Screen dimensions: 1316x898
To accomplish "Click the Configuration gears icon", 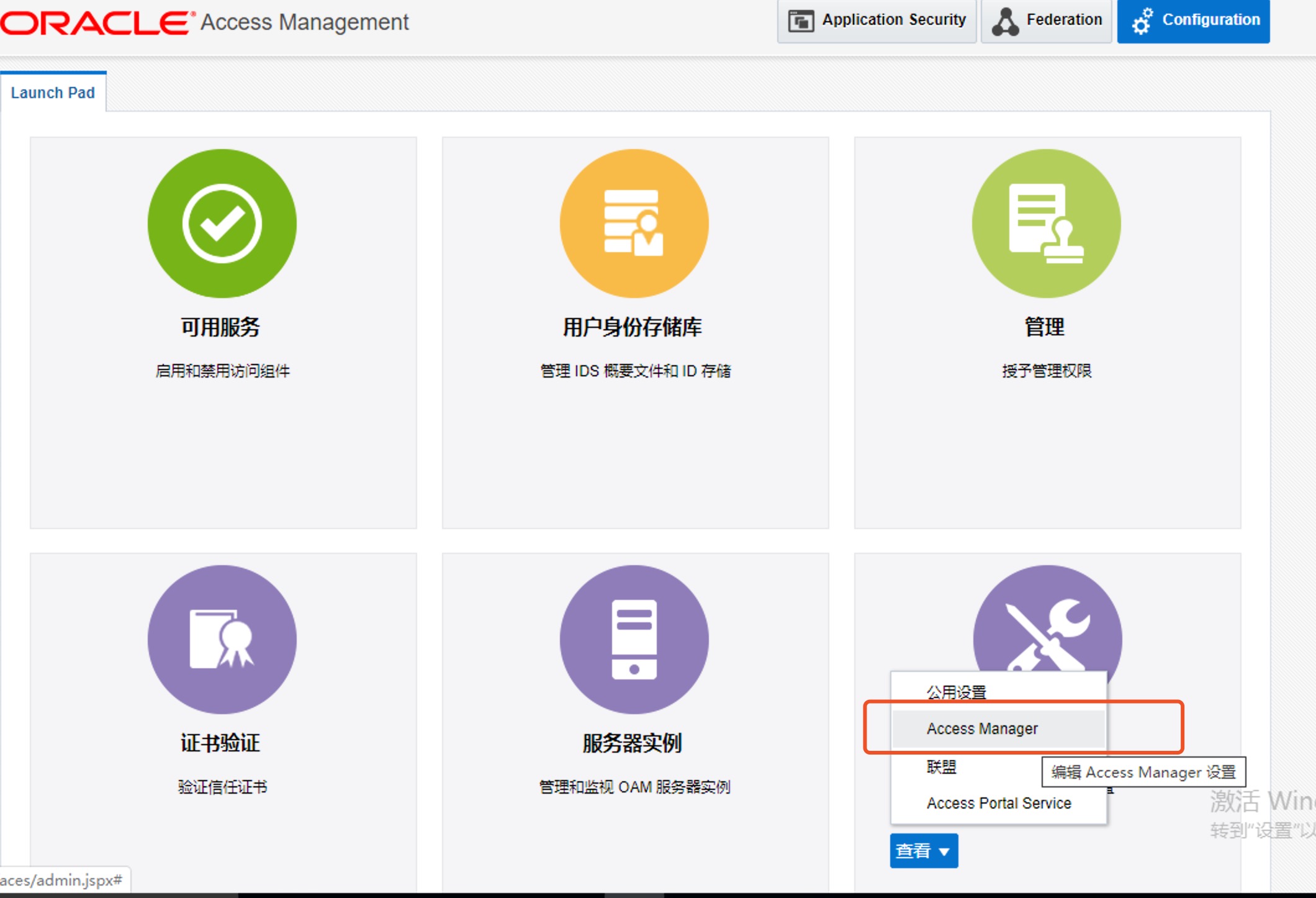I will 1142,21.
